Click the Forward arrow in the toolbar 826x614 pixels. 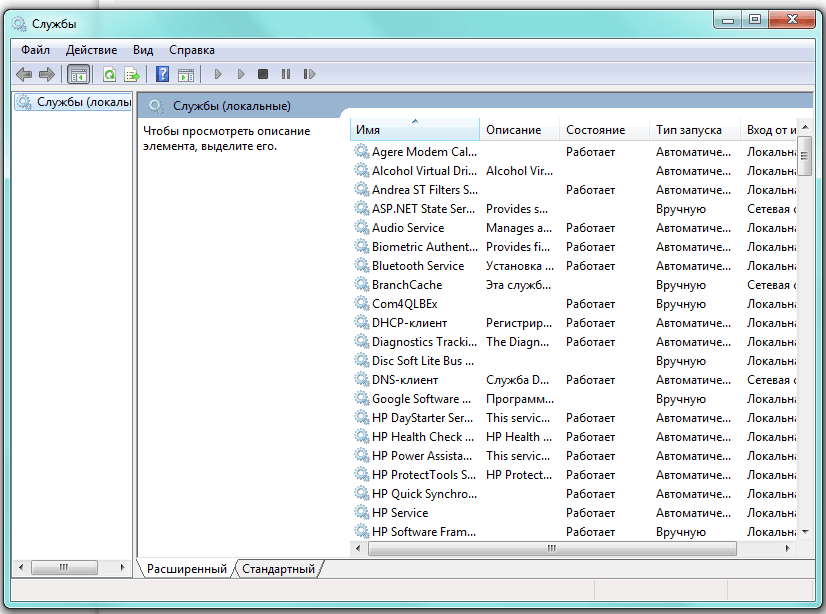[x=46, y=74]
